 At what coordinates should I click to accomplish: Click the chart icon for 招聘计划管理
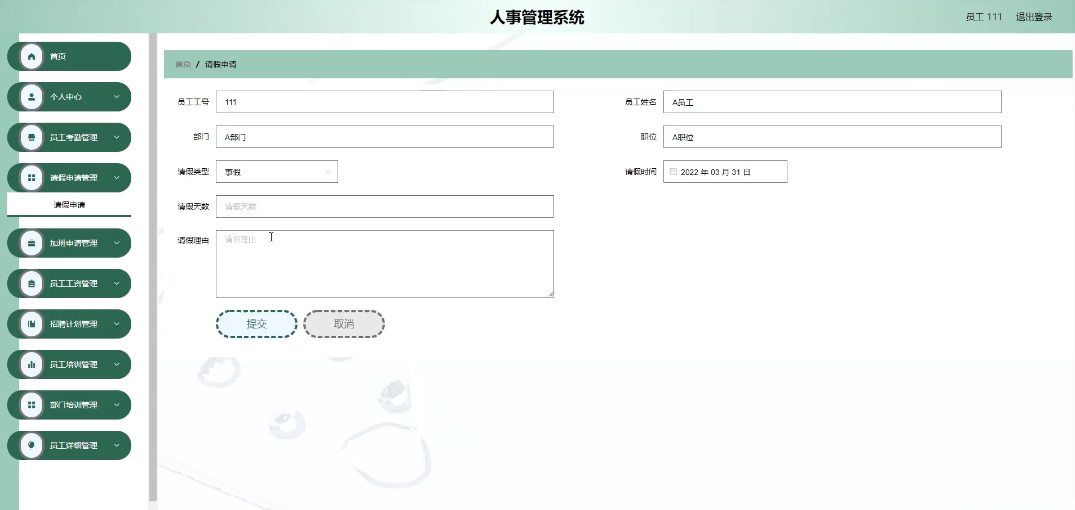click(x=31, y=324)
